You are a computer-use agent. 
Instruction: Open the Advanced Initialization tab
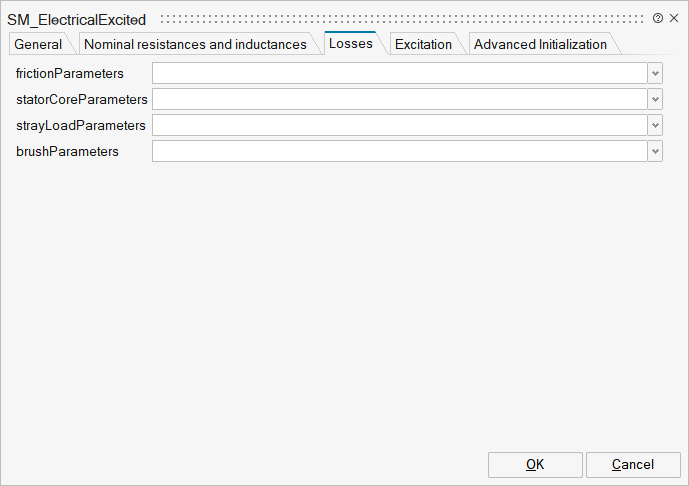540,44
